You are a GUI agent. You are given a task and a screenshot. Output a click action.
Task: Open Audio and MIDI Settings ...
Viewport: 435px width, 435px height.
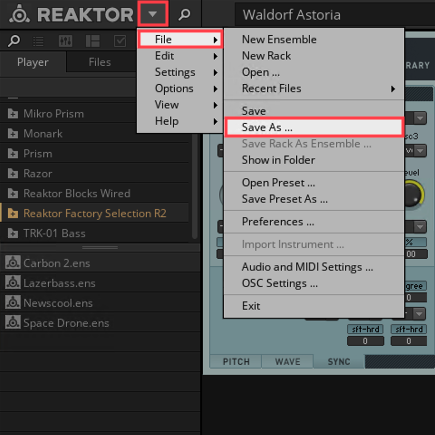pos(314,267)
